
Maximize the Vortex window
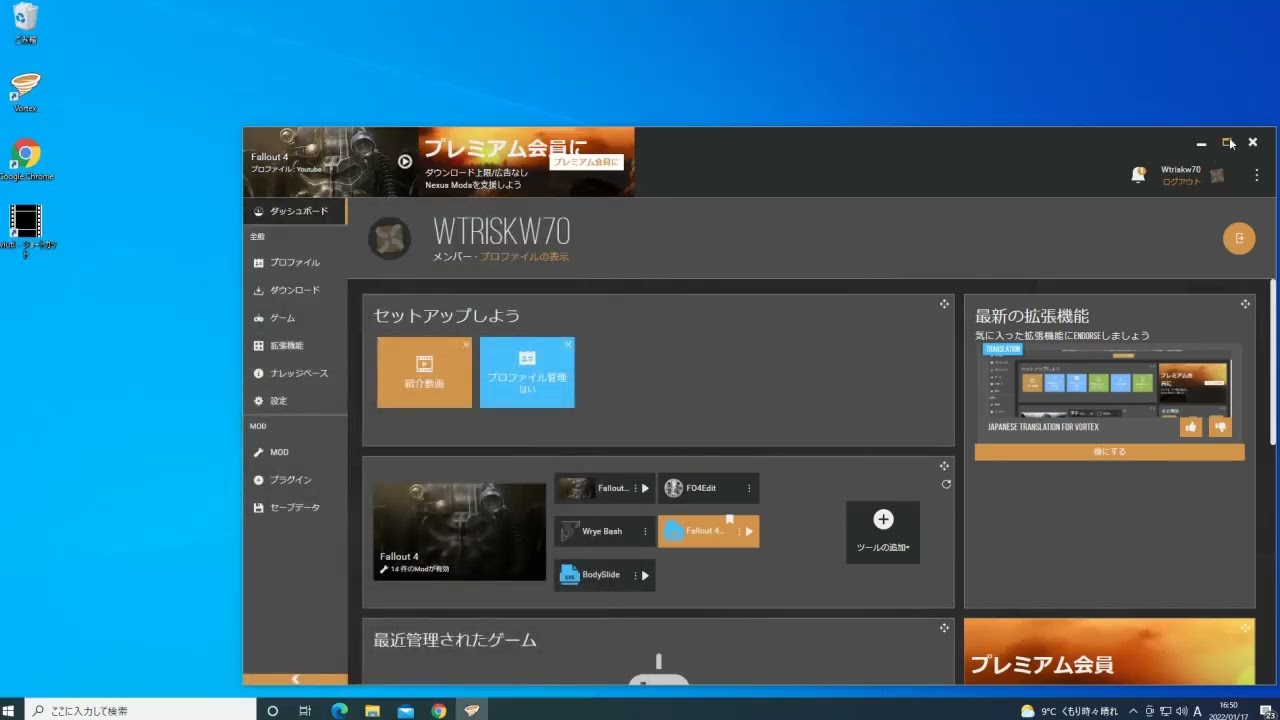pos(1227,143)
